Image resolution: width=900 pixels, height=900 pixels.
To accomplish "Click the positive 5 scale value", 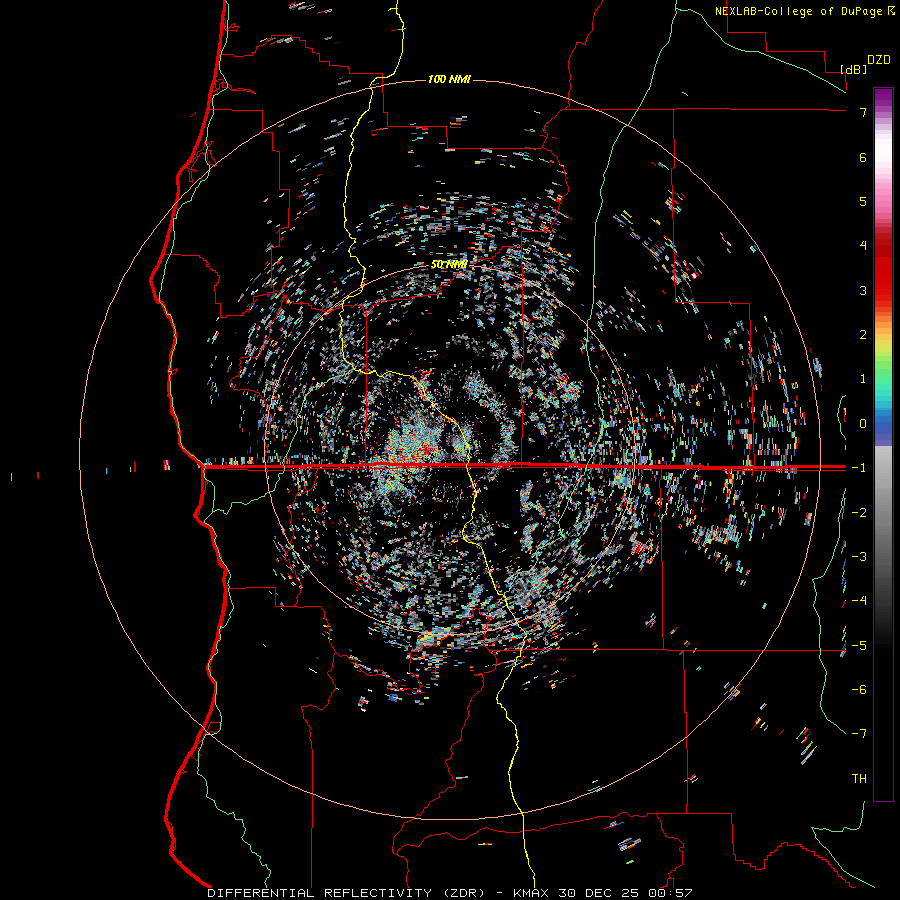I will tap(863, 201).
